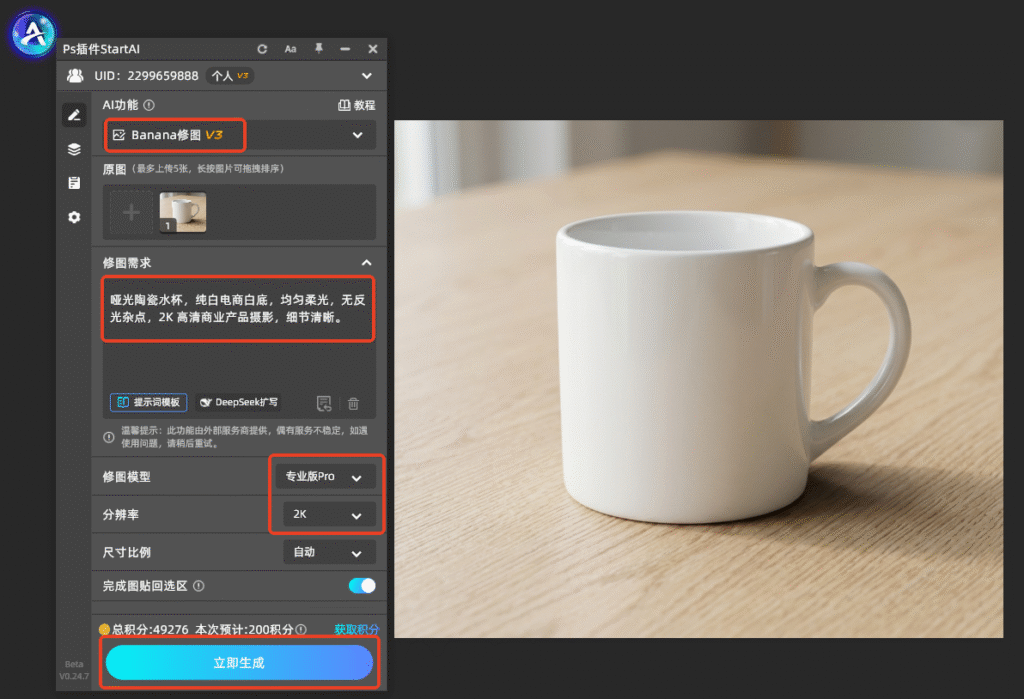This screenshot has width=1024, height=699.
Task: Click the refresh icon in the title bar
Action: click(x=262, y=49)
